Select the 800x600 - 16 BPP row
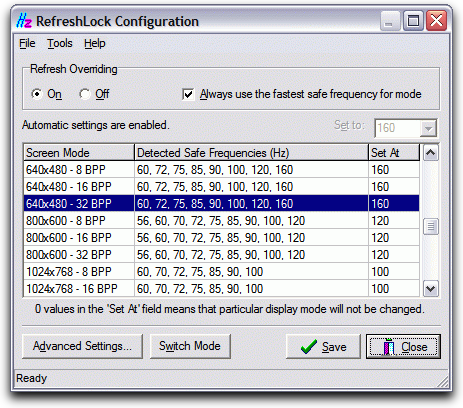The image size is (463, 408). (x=222, y=238)
